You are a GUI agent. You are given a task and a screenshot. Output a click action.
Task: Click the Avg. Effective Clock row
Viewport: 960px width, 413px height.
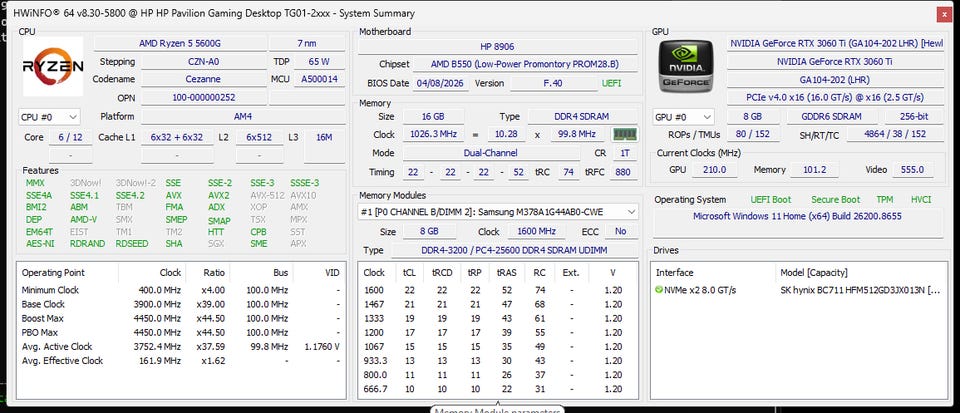(181, 361)
